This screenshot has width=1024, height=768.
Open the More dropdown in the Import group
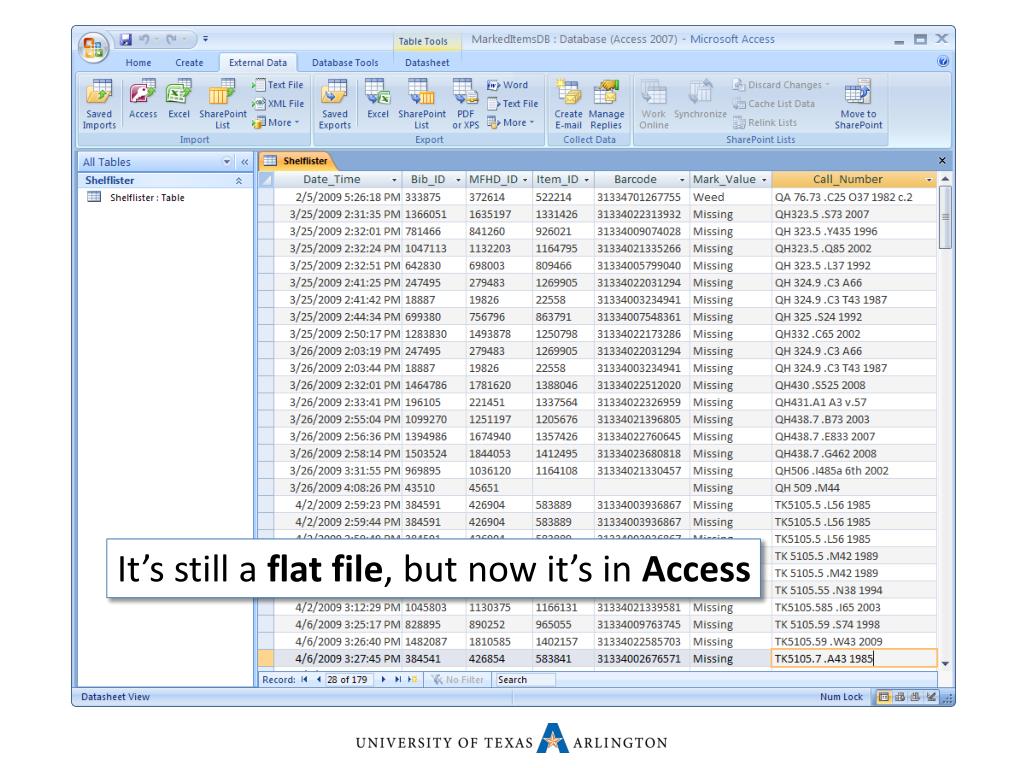276,122
